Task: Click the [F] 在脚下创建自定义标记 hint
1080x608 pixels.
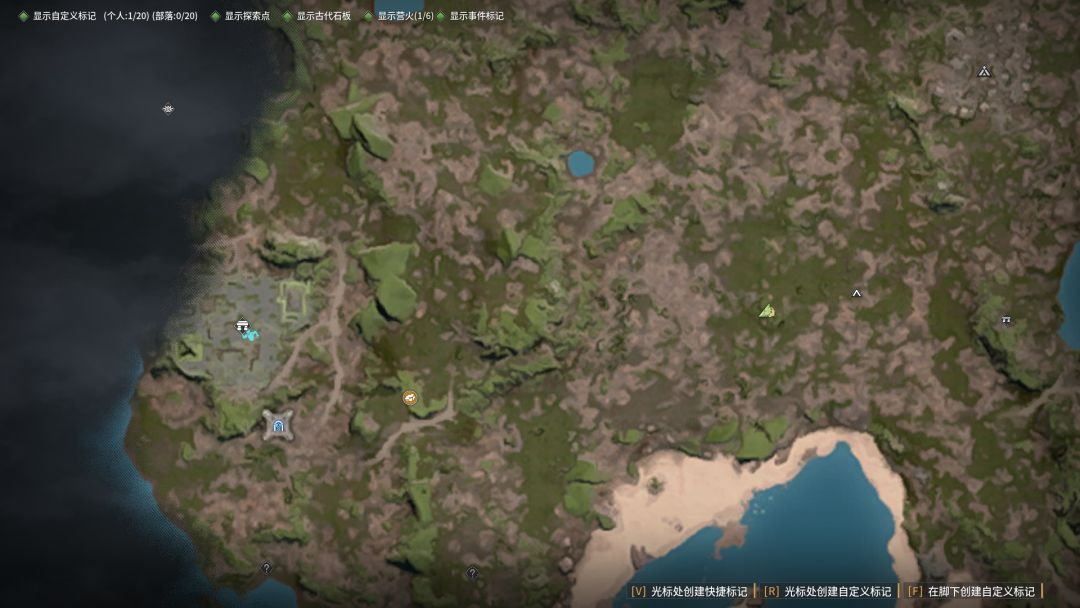Action: tap(971, 591)
